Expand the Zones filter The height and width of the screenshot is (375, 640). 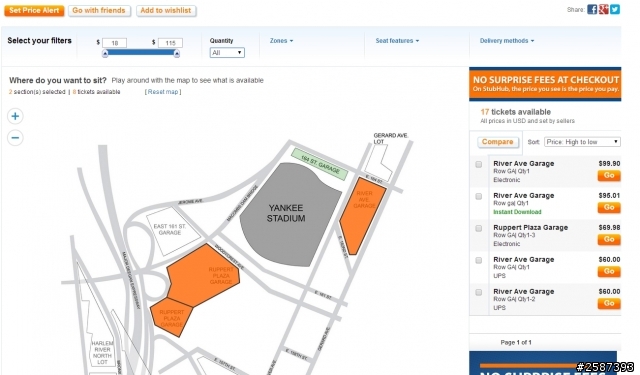pyautogui.click(x=281, y=41)
